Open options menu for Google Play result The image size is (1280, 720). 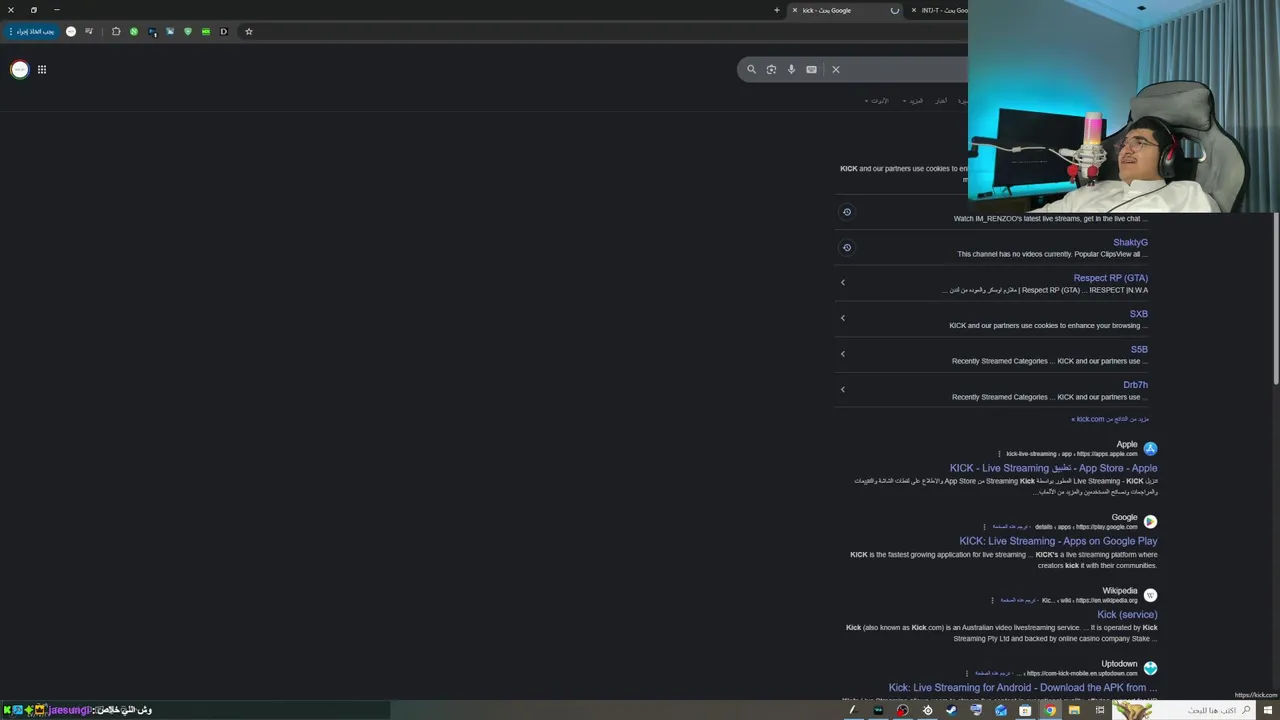[985, 527]
